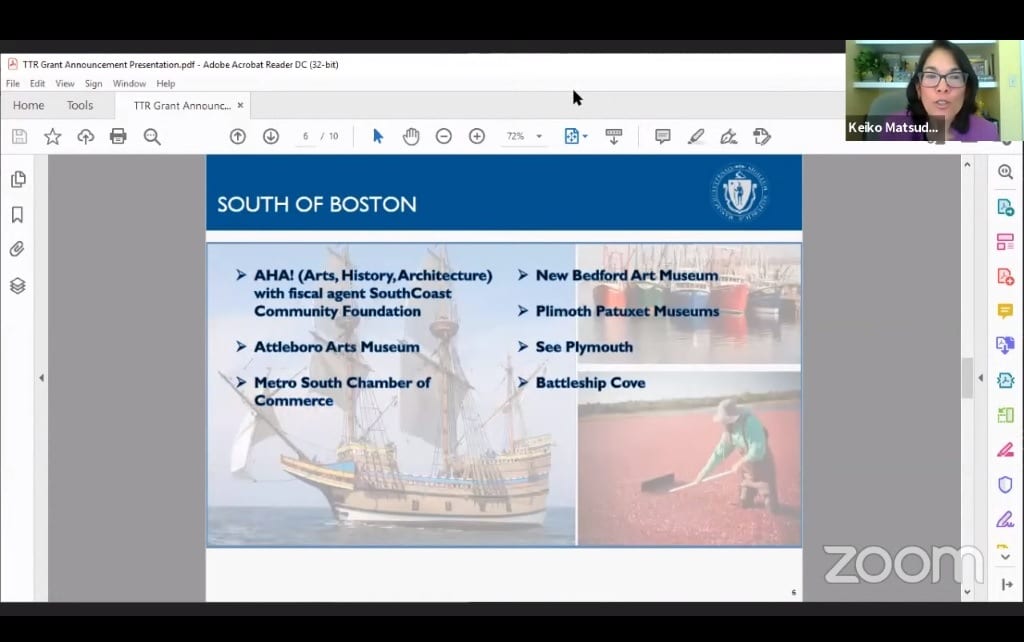Toggle the Attachments paperclip panel
The image size is (1024, 642).
pos(17,250)
